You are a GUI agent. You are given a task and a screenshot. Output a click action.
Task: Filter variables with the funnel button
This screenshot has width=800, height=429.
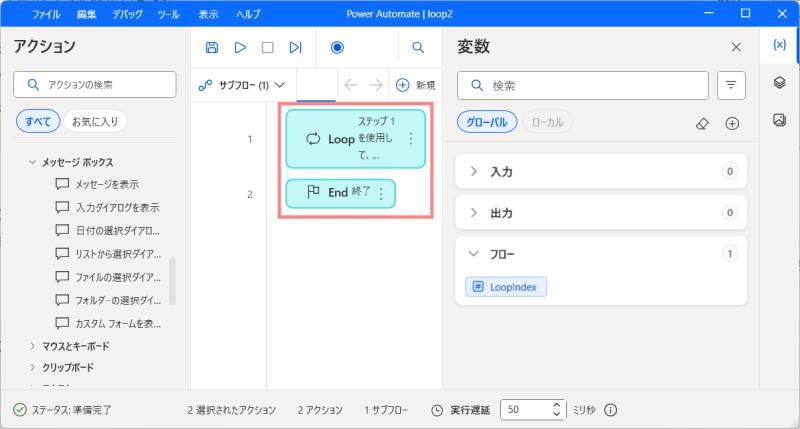pyautogui.click(x=731, y=86)
